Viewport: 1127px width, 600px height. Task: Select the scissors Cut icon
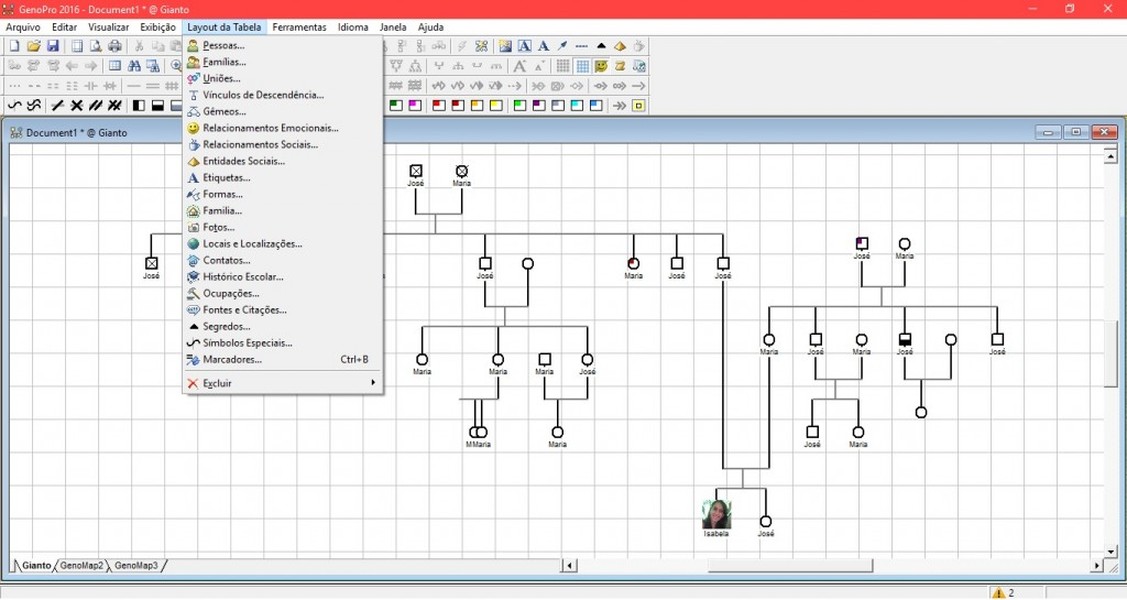[139, 46]
